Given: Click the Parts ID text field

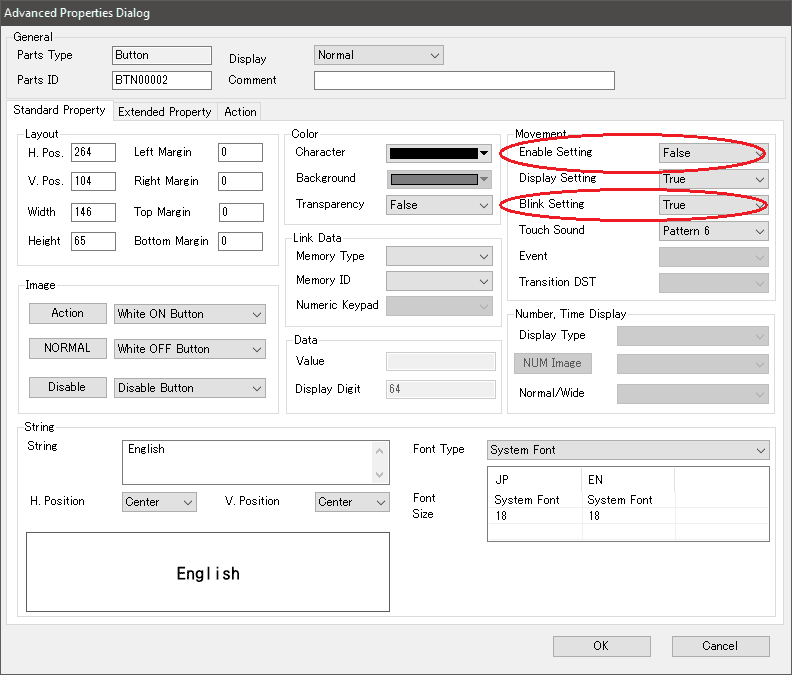Looking at the screenshot, I should click(x=162, y=81).
